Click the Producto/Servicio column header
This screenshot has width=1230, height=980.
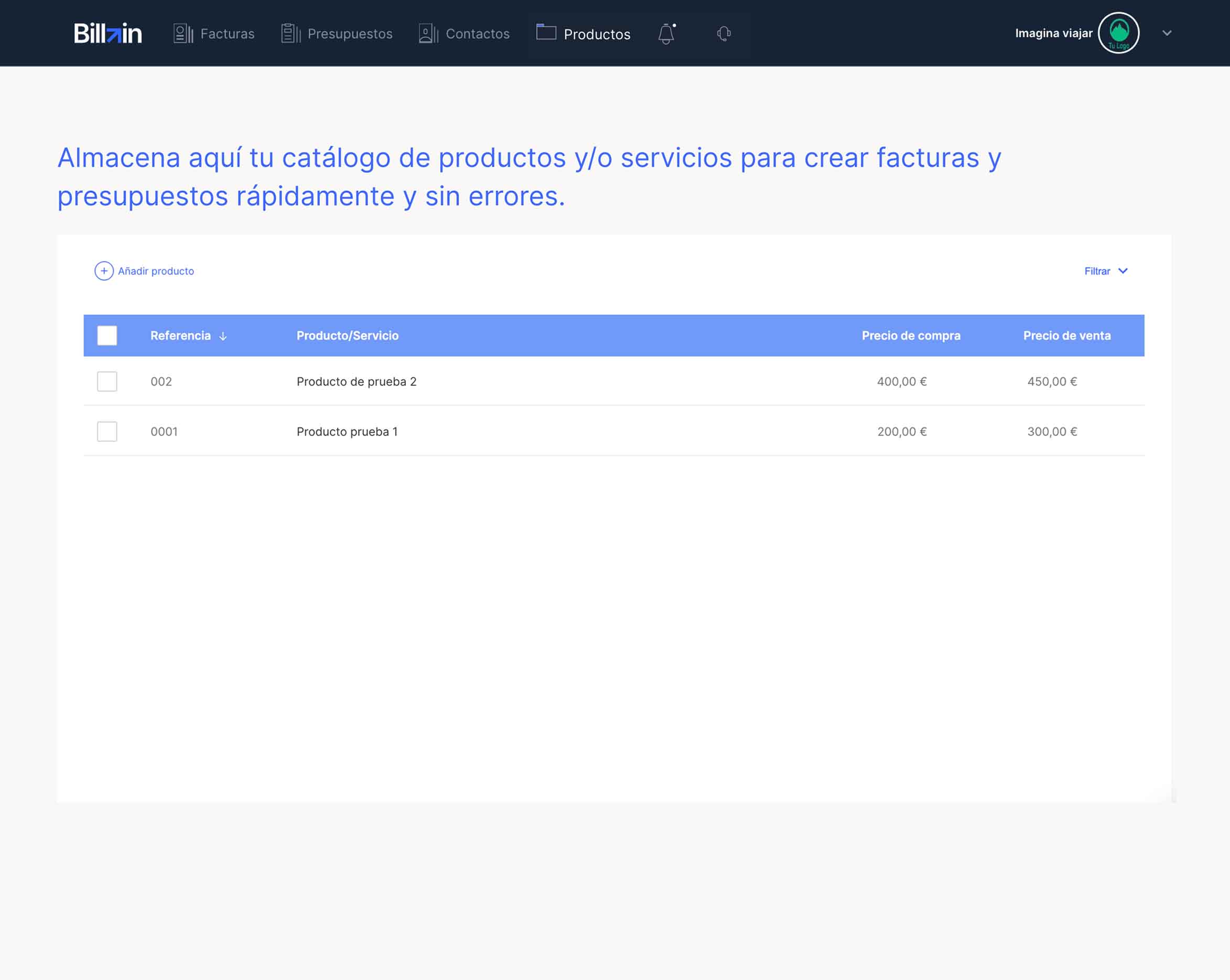click(348, 335)
